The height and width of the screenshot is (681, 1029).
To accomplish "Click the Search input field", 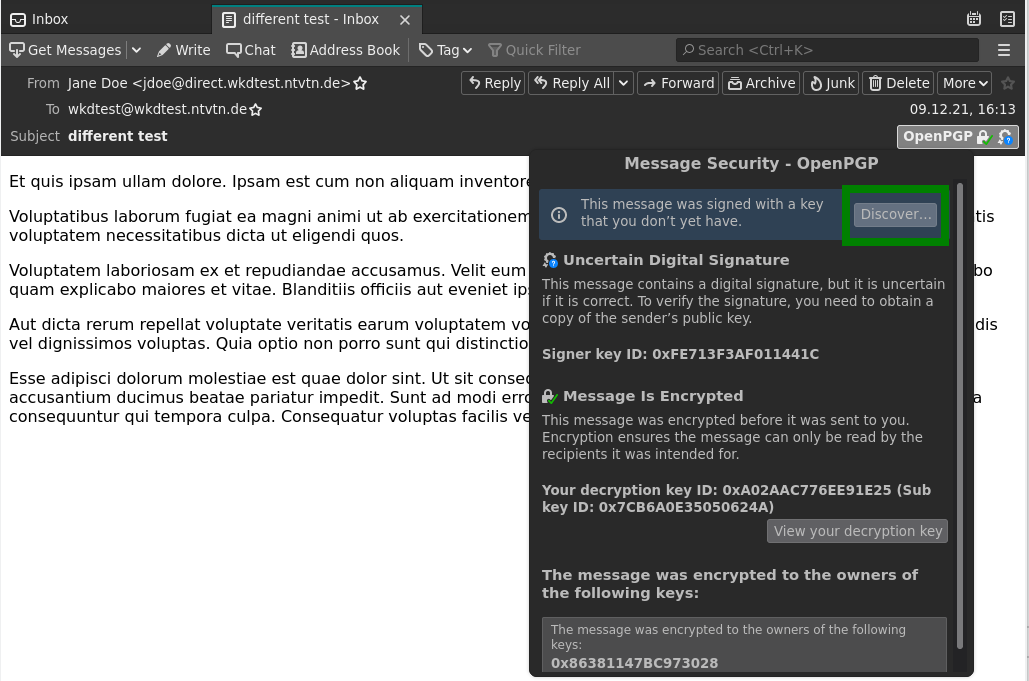I will tap(827, 50).
